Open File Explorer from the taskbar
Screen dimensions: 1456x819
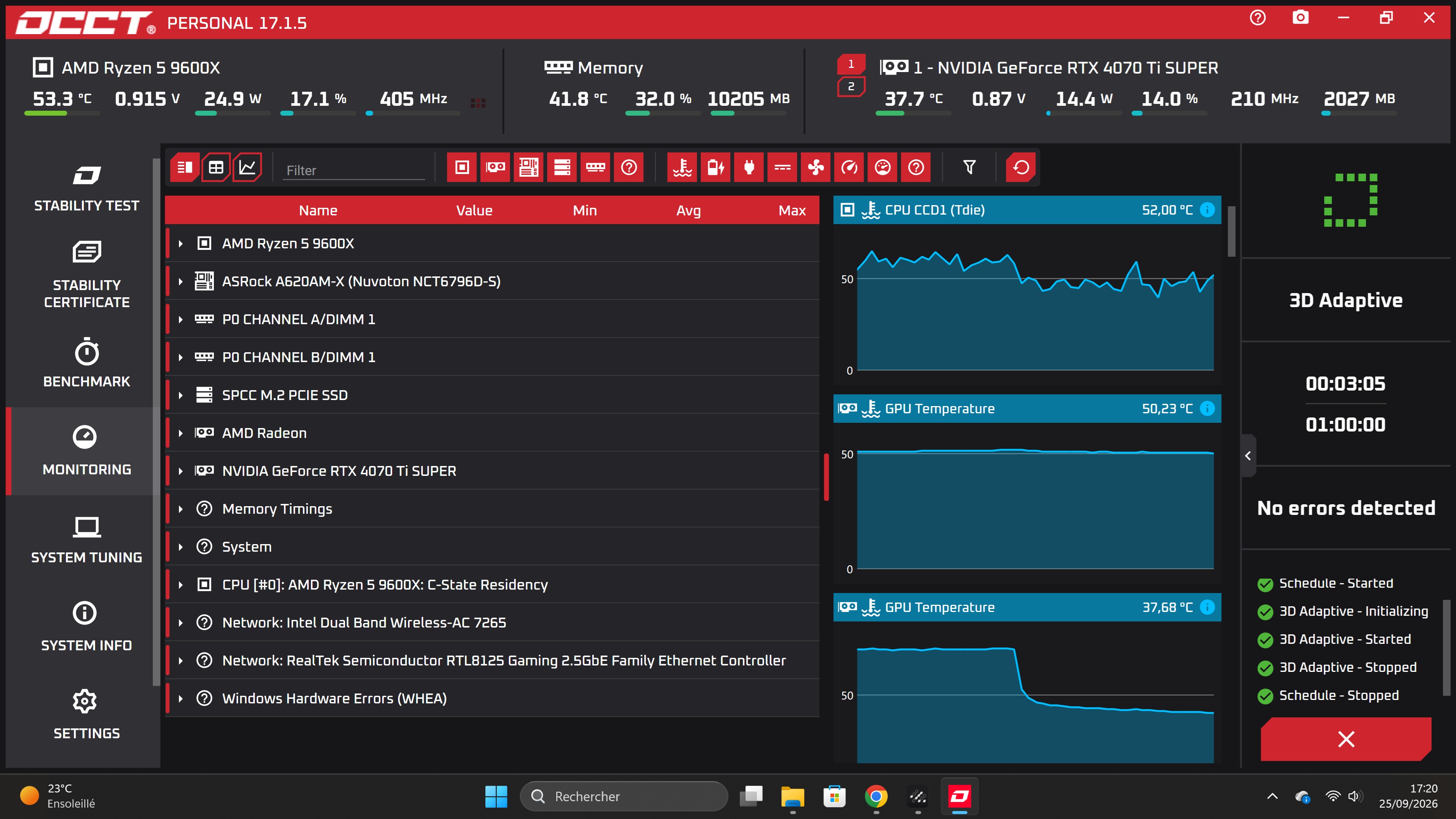click(x=792, y=796)
